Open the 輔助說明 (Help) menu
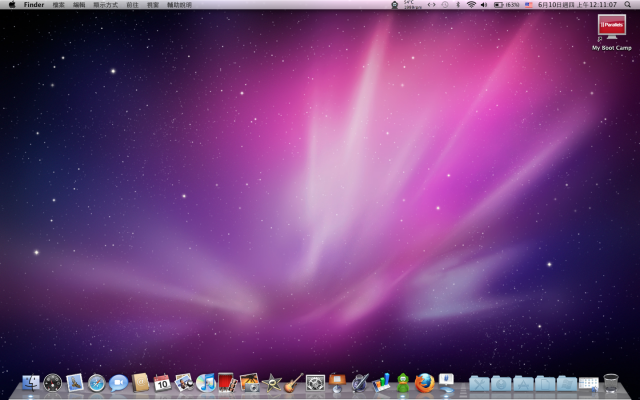Viewport: 640px width, 400px height. (x=179, y=5)
